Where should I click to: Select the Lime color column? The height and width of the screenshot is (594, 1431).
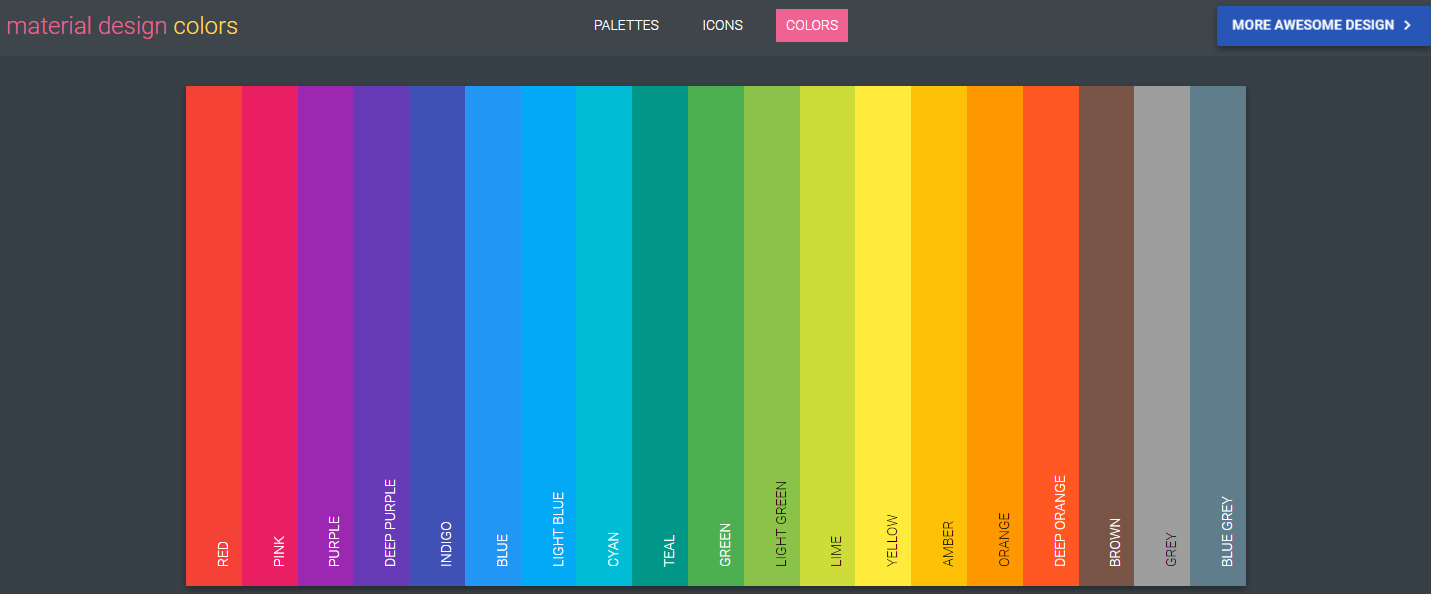[x=828, y=336]
